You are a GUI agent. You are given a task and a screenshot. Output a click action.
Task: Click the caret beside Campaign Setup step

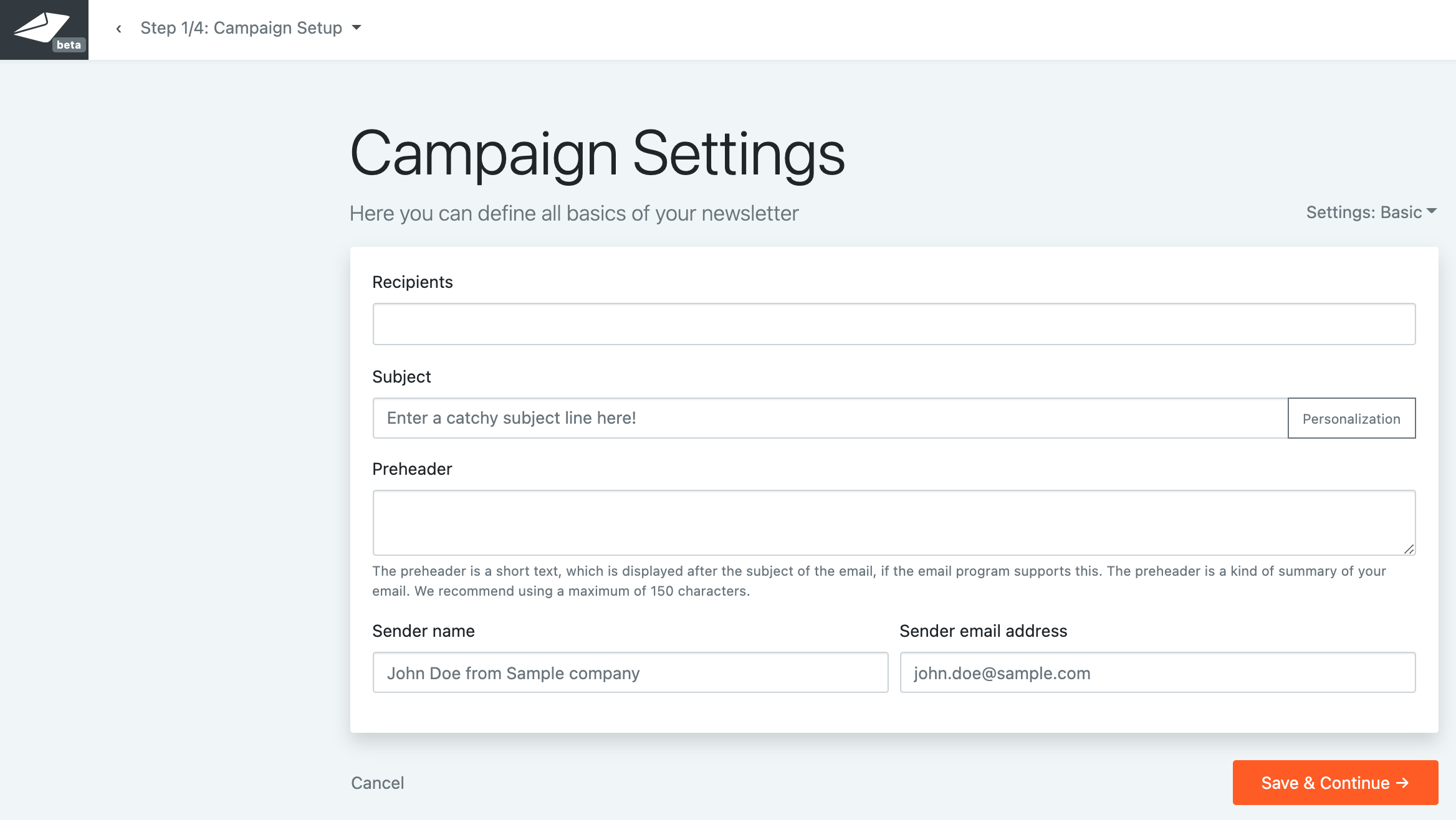pyautogui.click(x=357, y=27)
